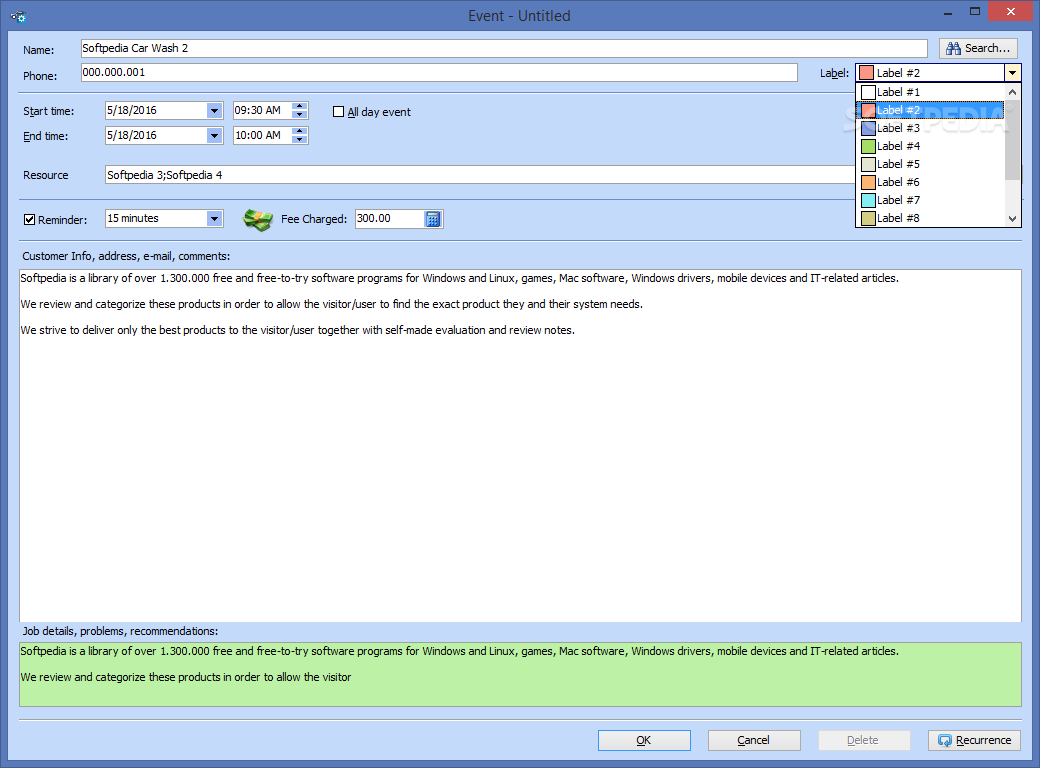The width and height of the screenshot is (1040, 768).
Task: Open the Fee Charged calculator icon
Action: coord(432,219)
